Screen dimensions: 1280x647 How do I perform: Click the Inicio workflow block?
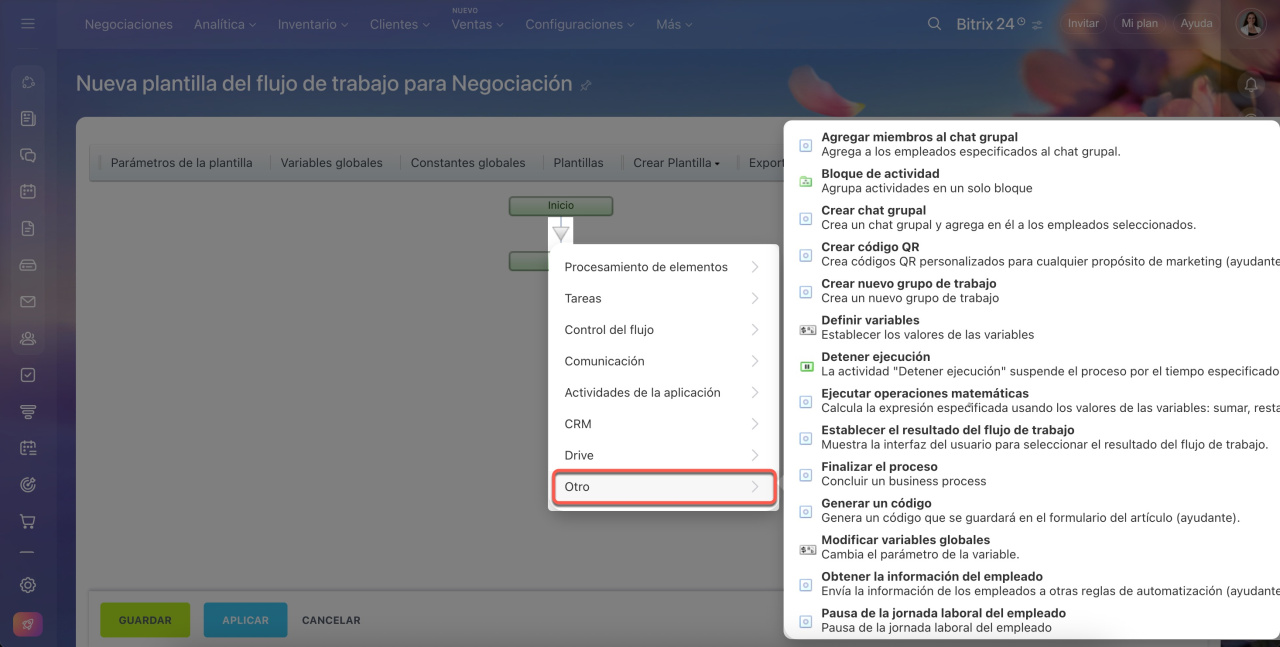point(560,206)
